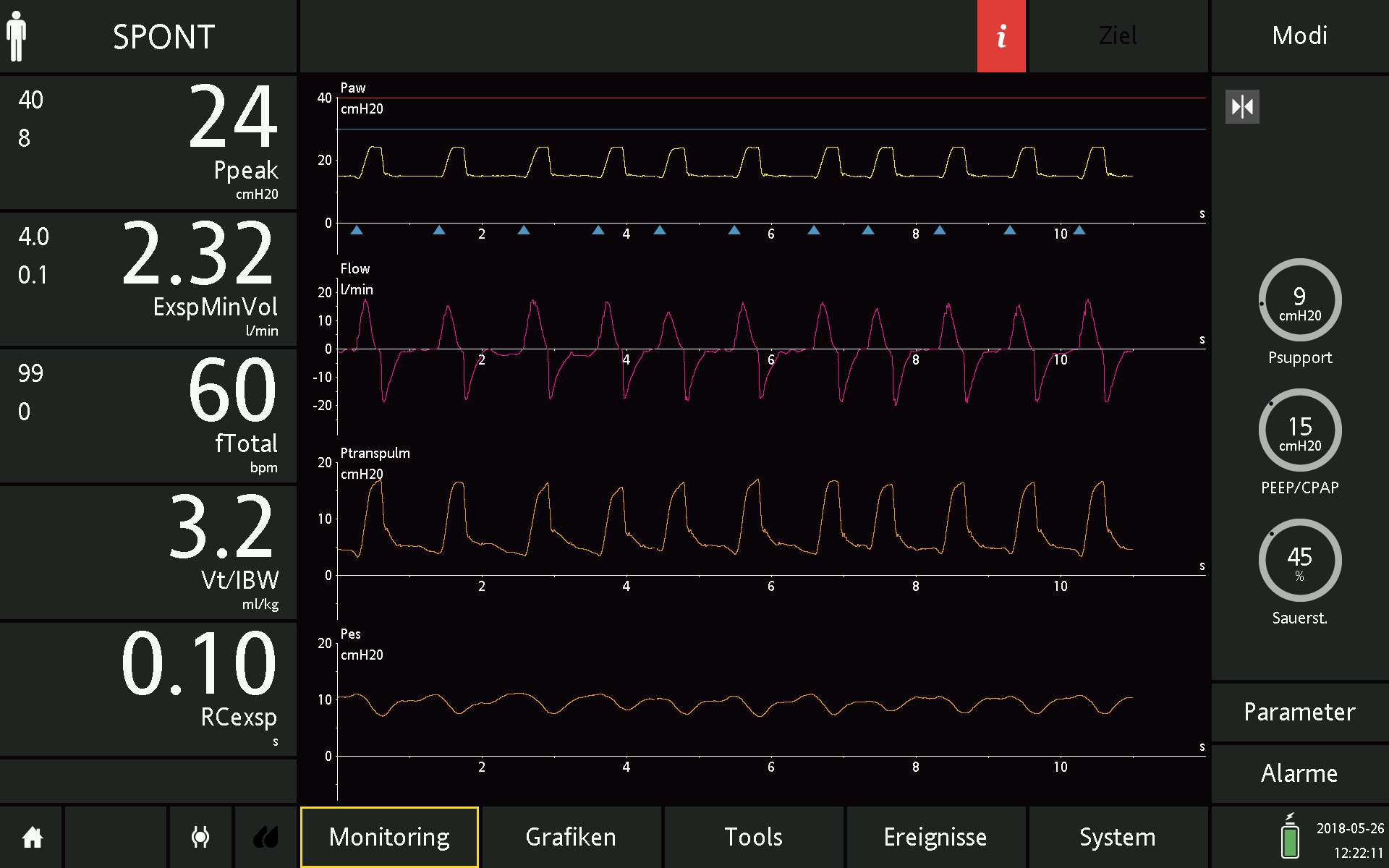The height and width of the screenshot is (868, 1389).
Task: Click the humidifier drops icon
Action: pos(265,837)
